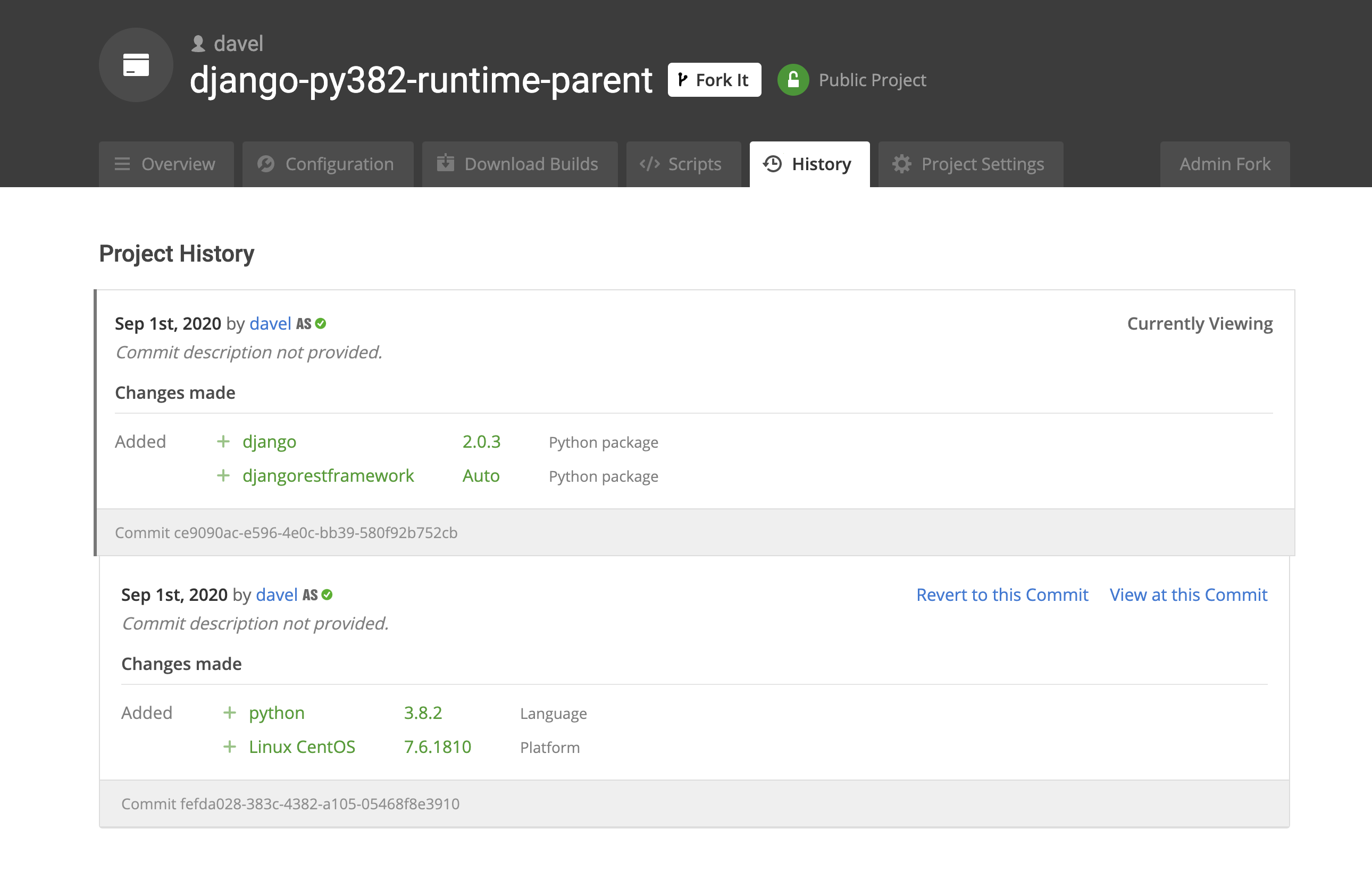Click the Language type label
This screenshot has height=871, width=1372.
pos(553,714)
